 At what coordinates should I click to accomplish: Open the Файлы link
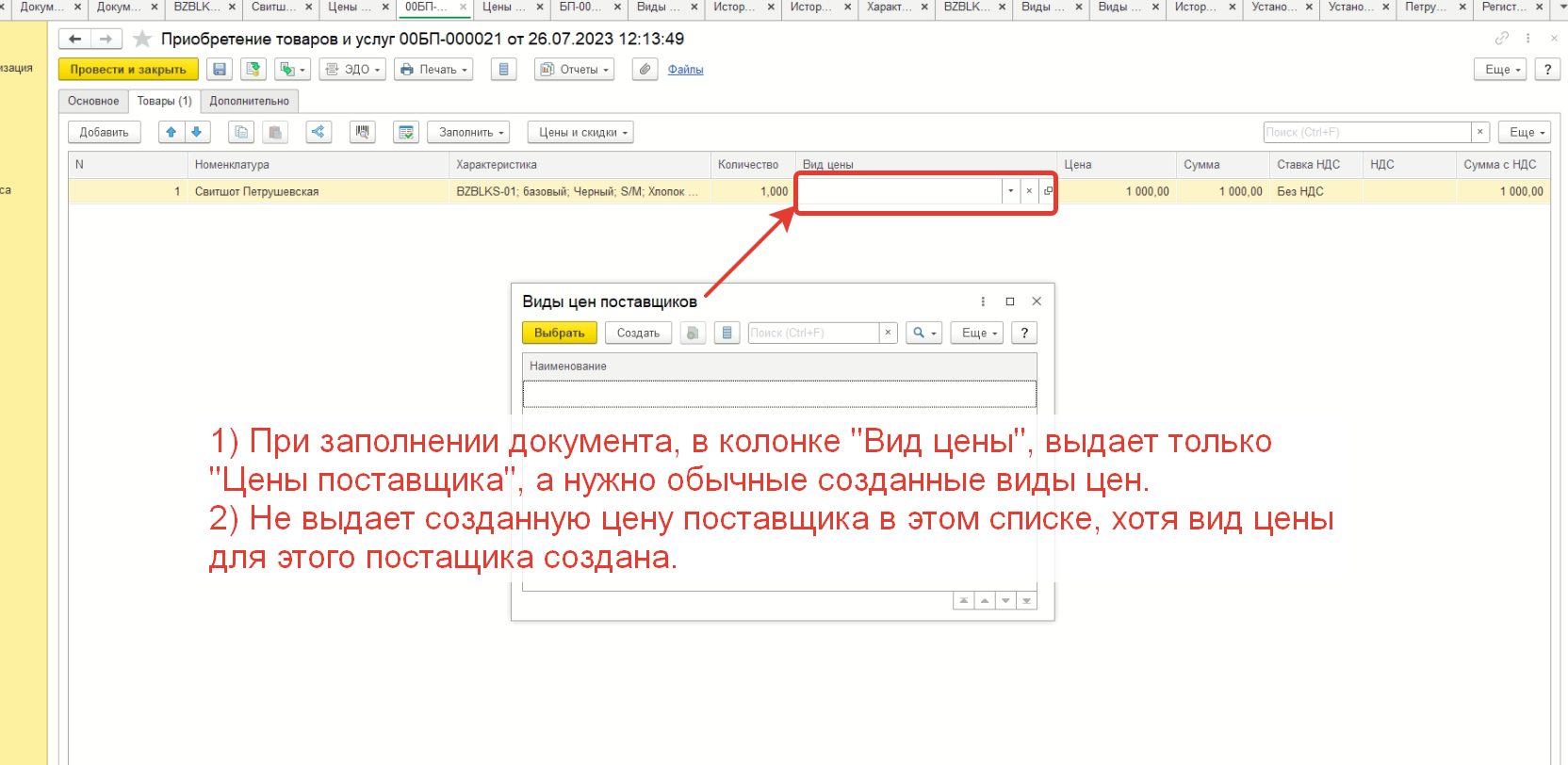point(685,70)
